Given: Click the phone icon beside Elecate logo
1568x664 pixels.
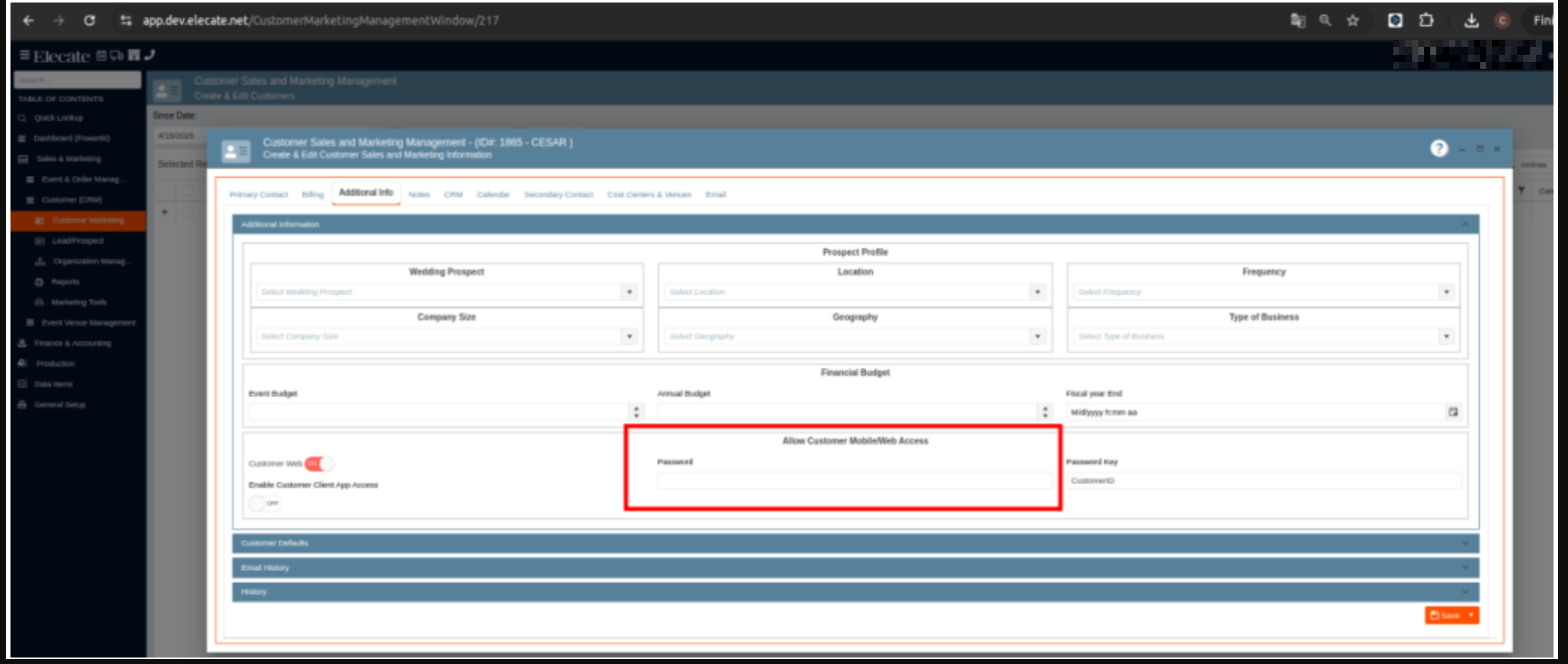Looking at the screenshot, I should pyautogui.click(x=150, y=56).
